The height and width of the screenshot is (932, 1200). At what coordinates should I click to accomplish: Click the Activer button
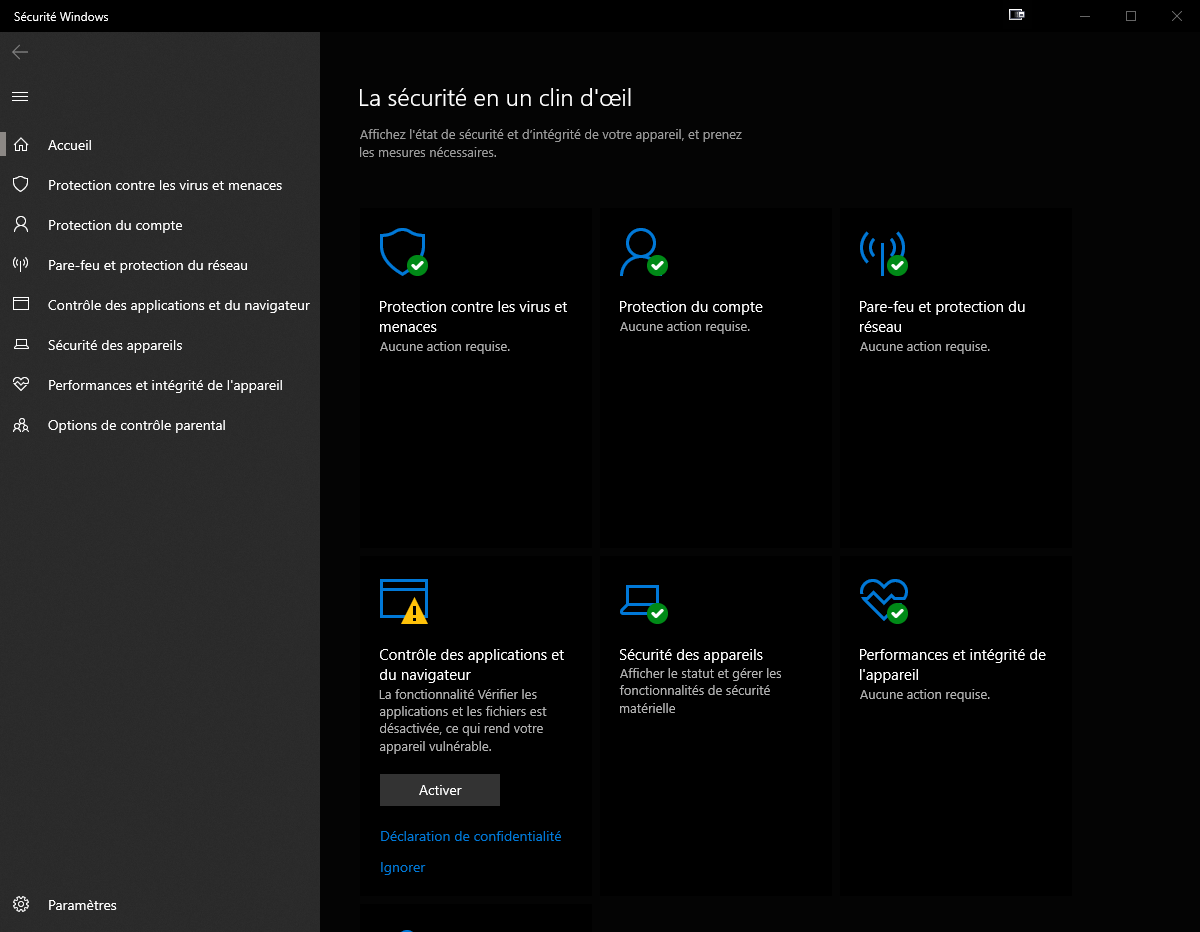coord(440,790)
